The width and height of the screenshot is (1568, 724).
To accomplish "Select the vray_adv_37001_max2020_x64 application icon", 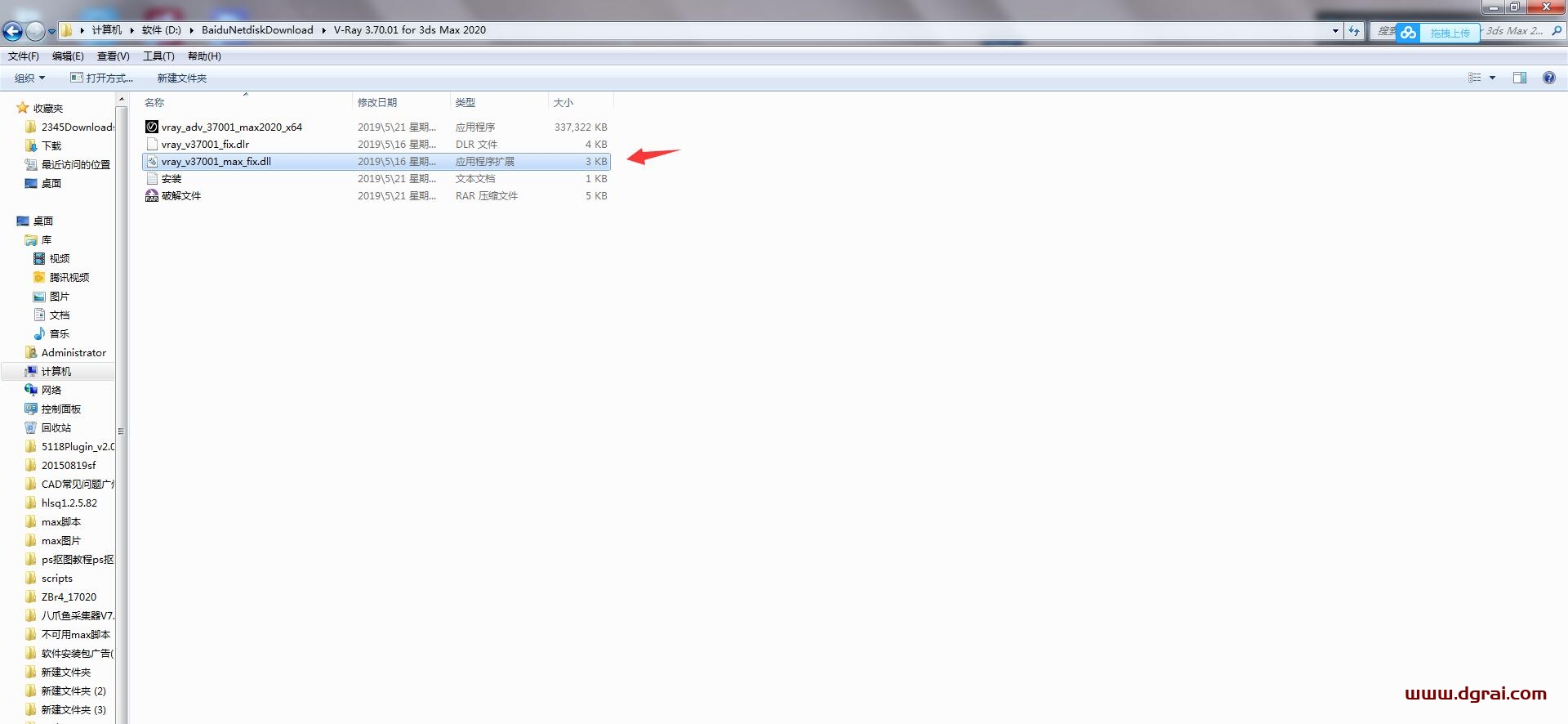I will (152, 127).
